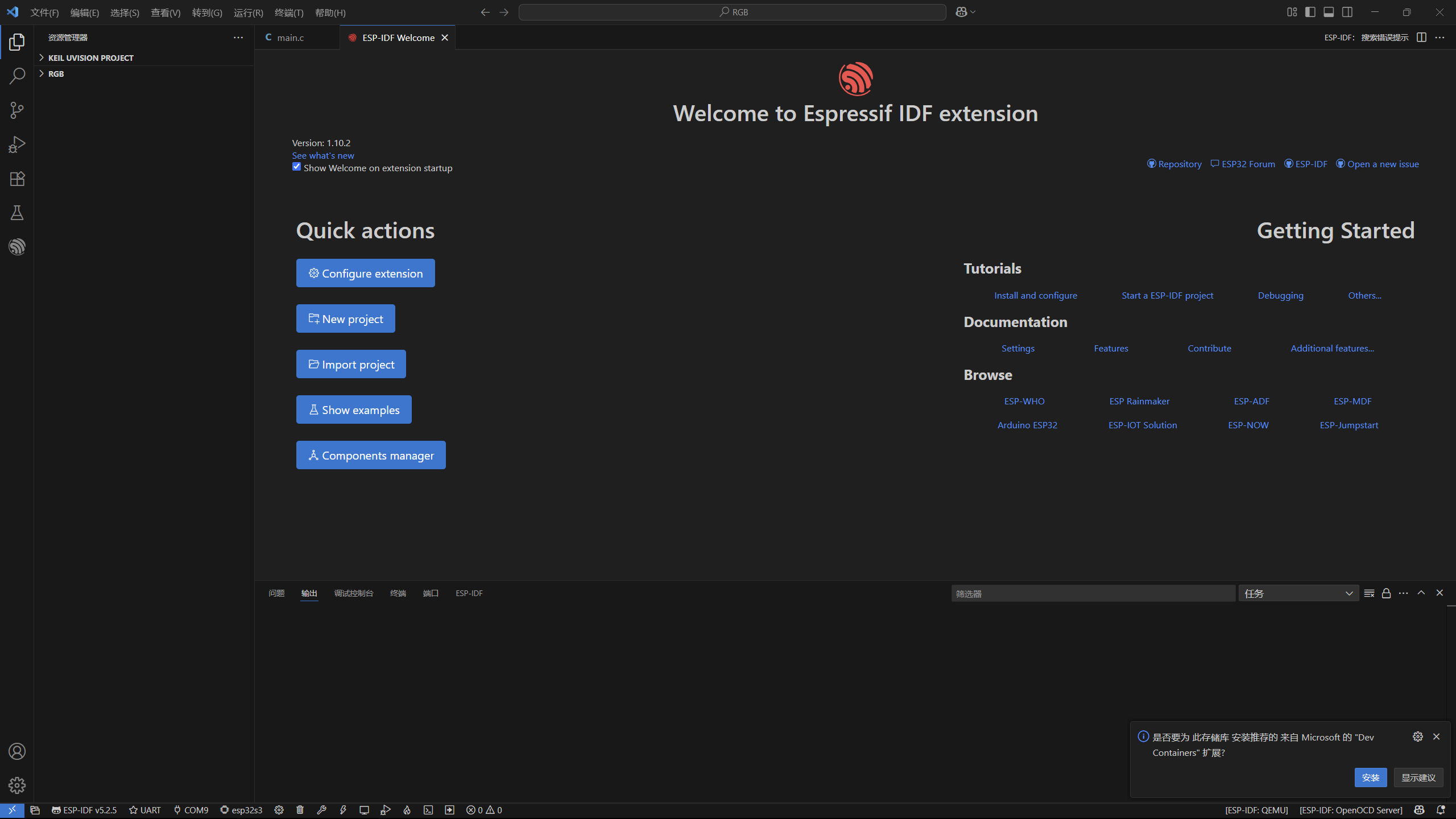This screenshot has height=819, width=1456.
Task: Open the ESP-IDF Explorer icon in activity bar
Action: click(17, 246)
